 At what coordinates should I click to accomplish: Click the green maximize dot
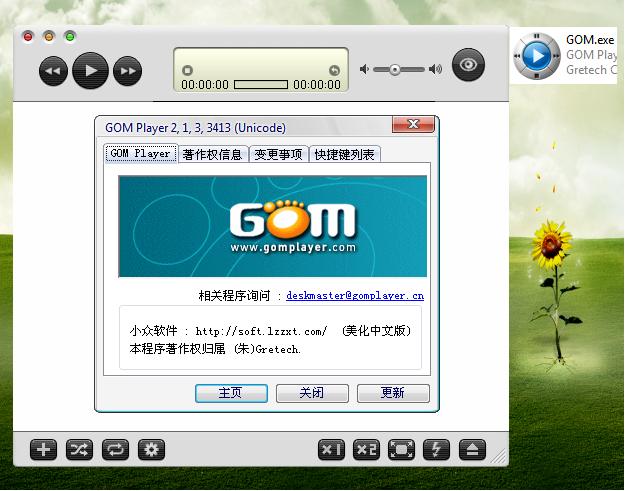coord(70,37)
